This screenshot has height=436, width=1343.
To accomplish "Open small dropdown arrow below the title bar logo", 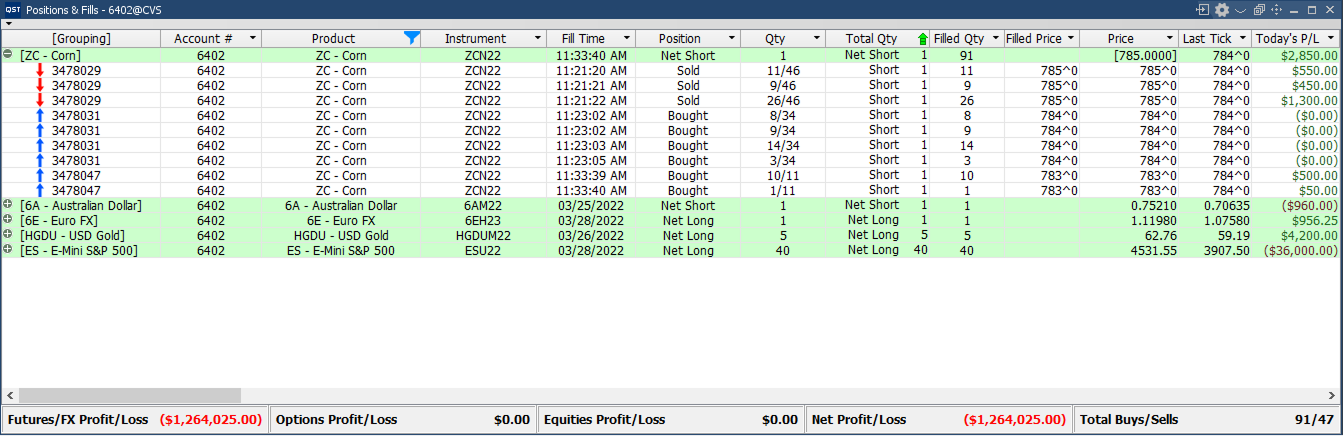I will click(8, 23).
